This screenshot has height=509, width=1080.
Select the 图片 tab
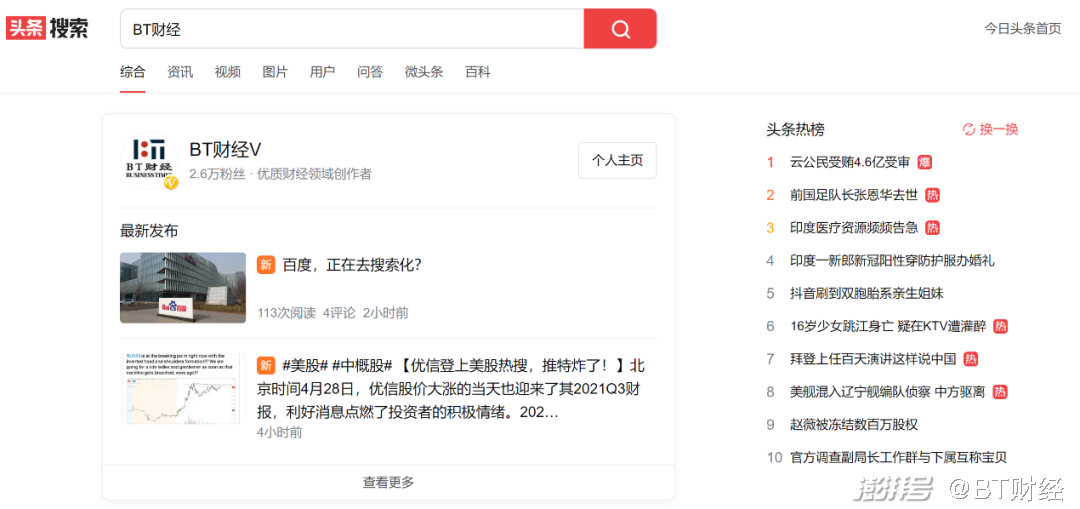275,72
